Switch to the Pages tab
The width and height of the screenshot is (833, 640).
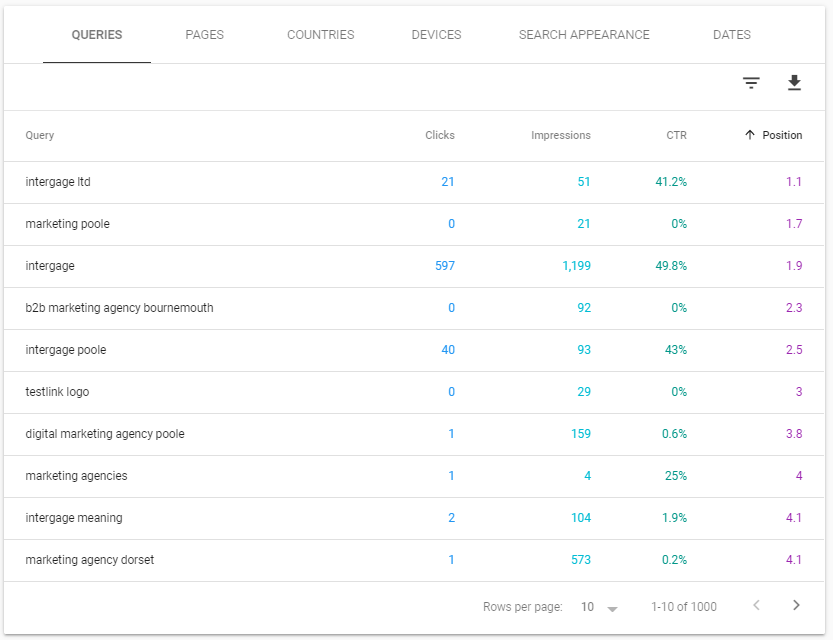tap(205, 35)
